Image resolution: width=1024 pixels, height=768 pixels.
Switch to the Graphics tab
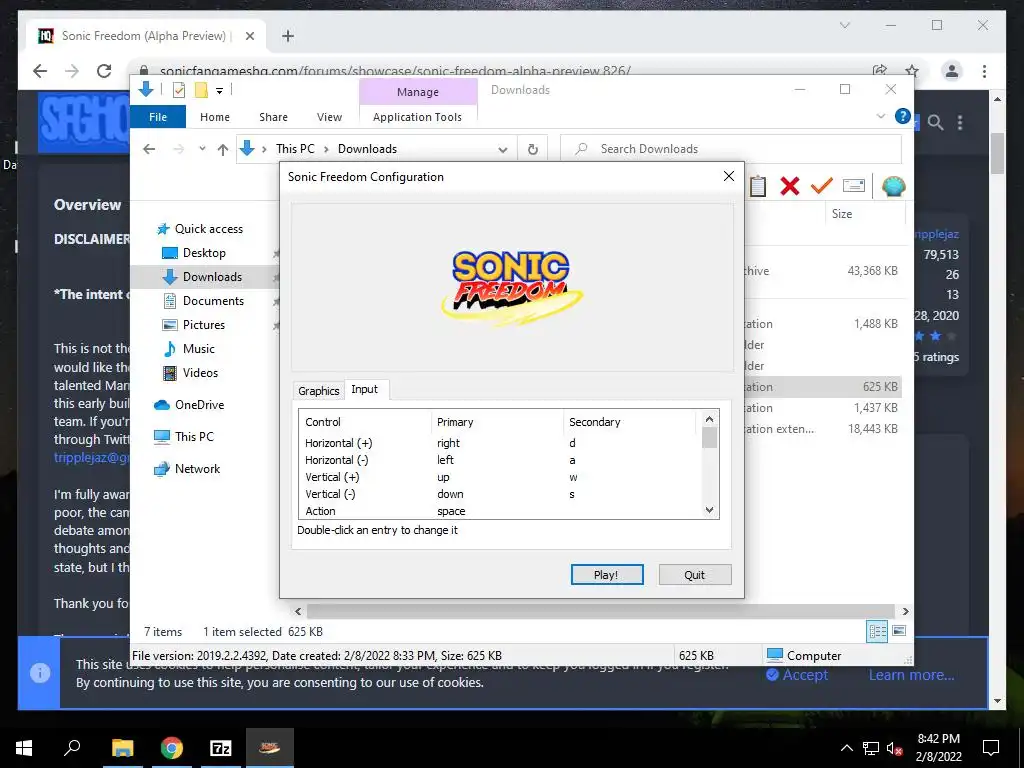[x=319, y=391]
